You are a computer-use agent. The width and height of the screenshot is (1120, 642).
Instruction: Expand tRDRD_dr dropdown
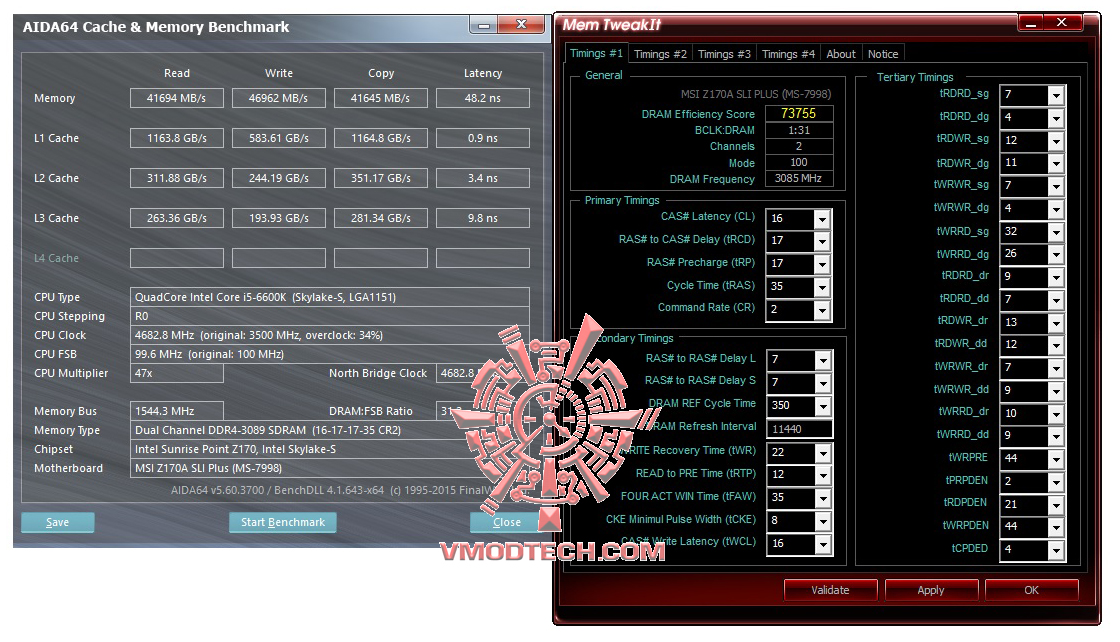pyautogui.click(x=1056, y=277)
